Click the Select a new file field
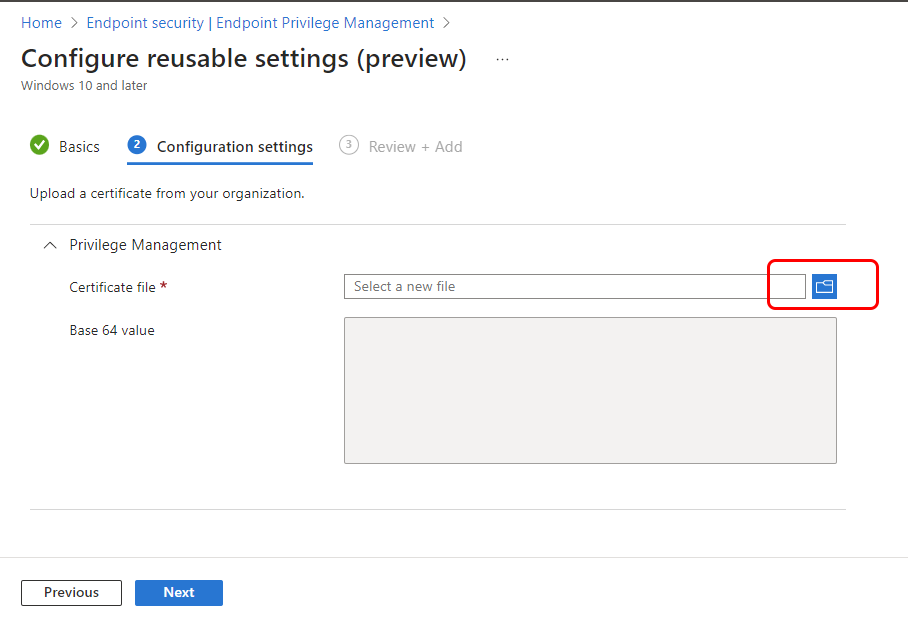Screen dimensions: 908x618 (574, 286)
